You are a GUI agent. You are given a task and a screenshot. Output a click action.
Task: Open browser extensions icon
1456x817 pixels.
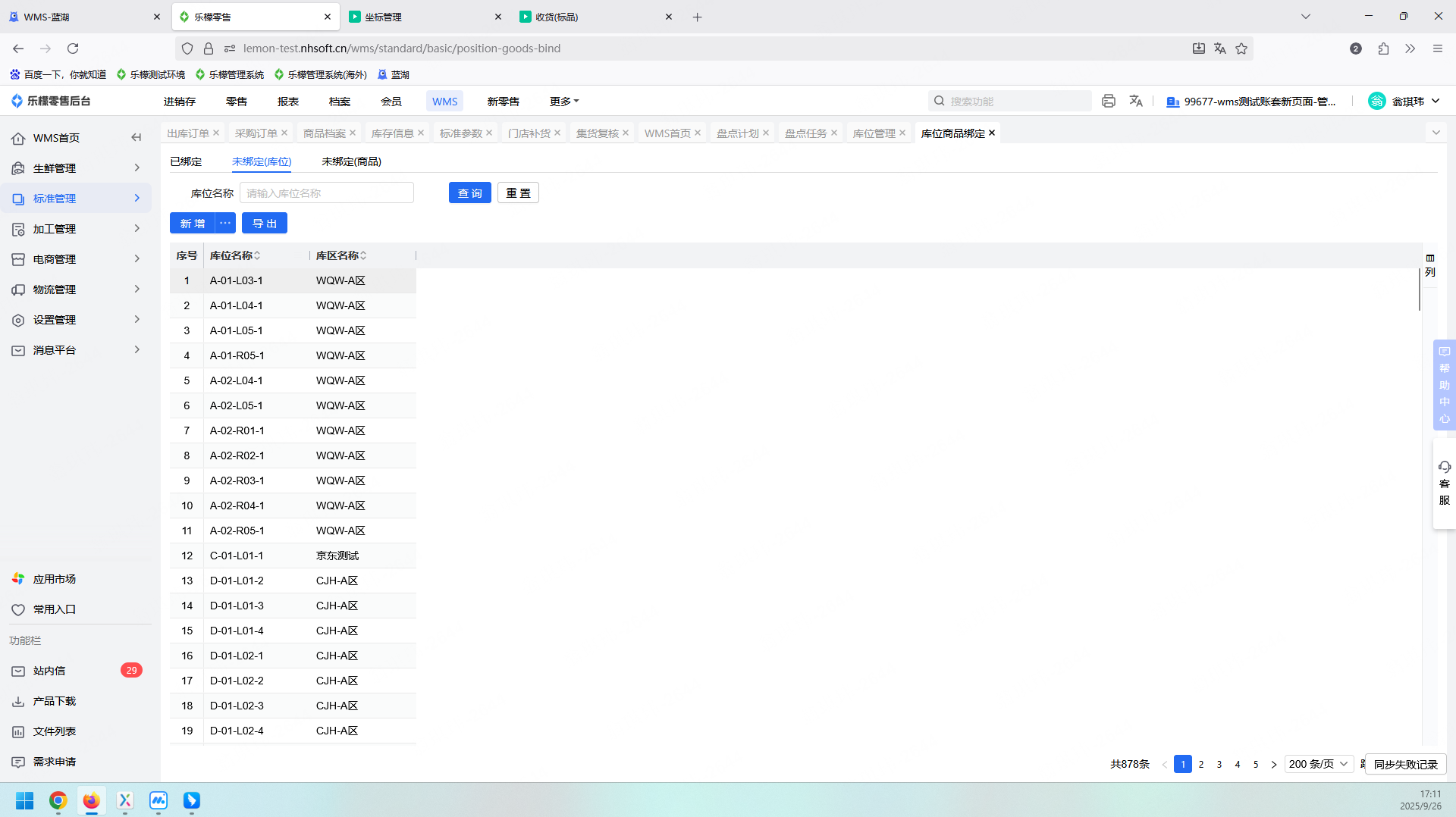(1384, 49)
